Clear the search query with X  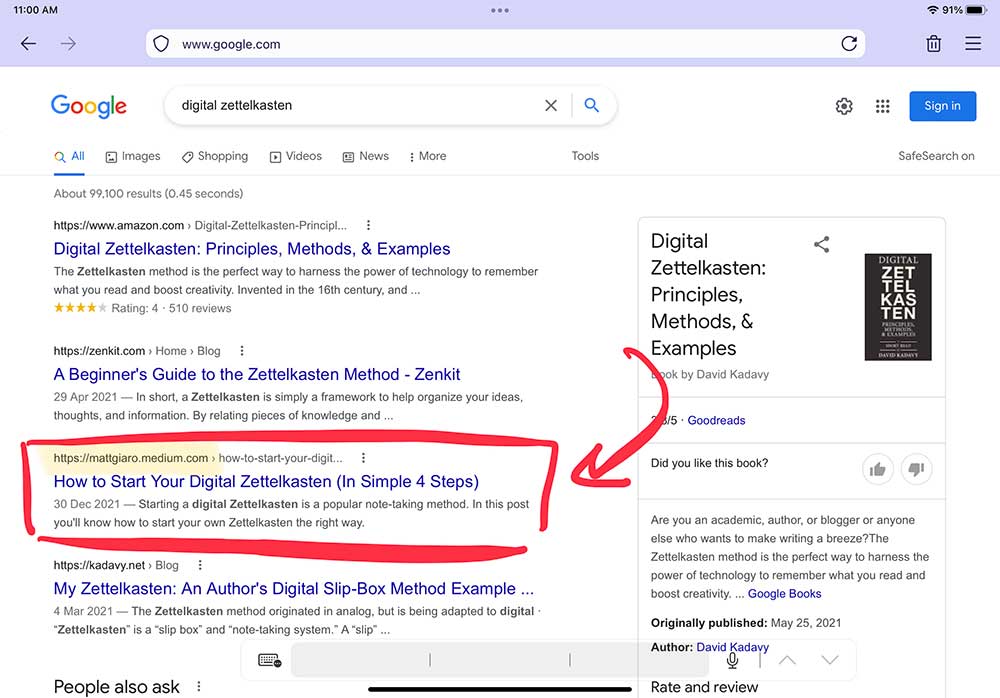[x=551, y=105]
